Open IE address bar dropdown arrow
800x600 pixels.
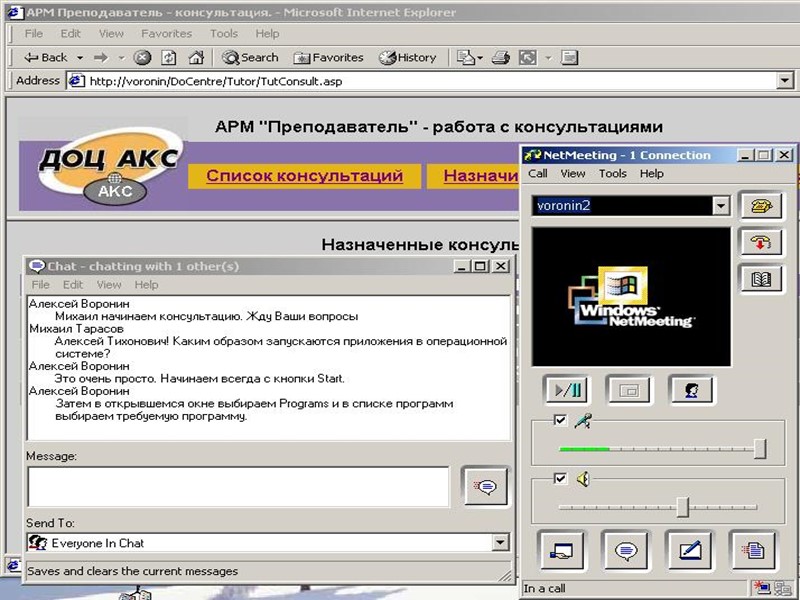coord(785,81)
